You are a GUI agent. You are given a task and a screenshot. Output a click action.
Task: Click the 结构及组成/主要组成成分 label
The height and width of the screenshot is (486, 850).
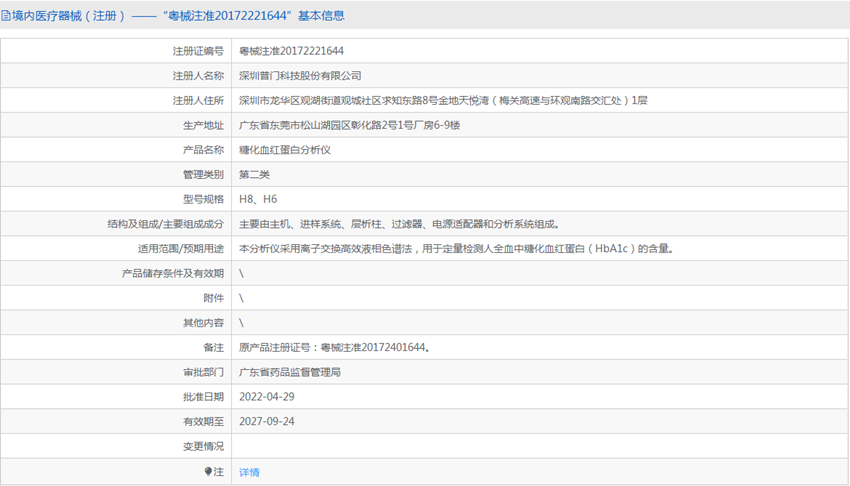[x=165, y=224]
